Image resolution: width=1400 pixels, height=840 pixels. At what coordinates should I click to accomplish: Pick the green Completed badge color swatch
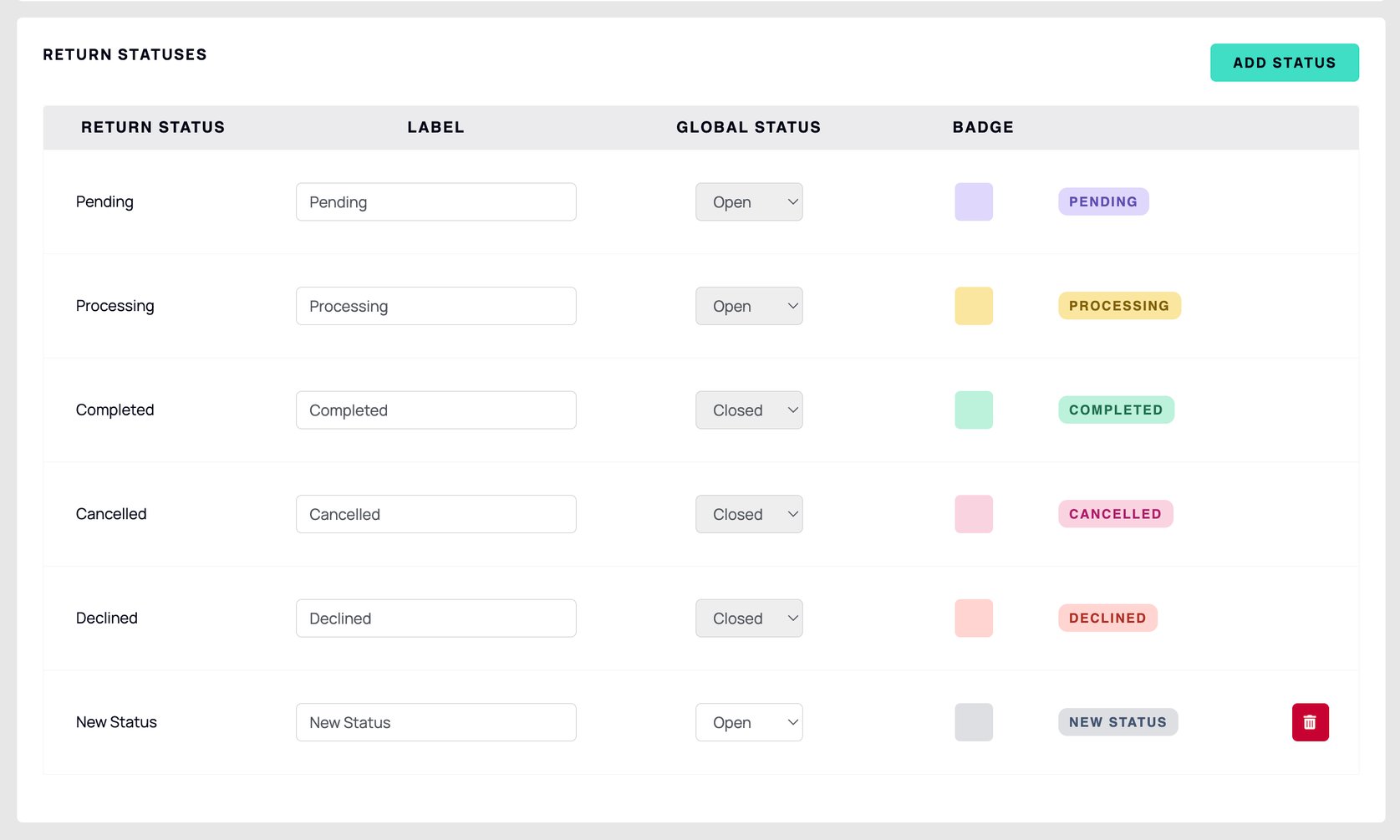pos(974,410)
